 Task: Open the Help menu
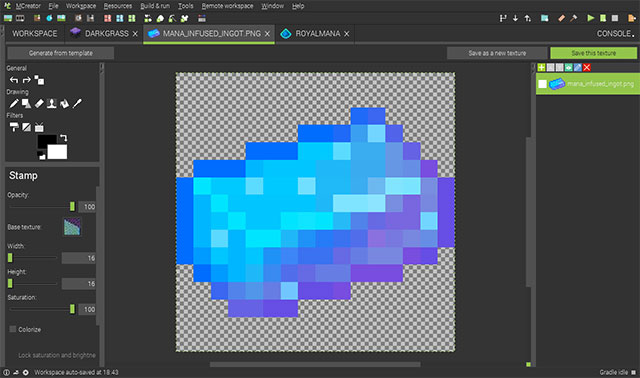point(298,6)
